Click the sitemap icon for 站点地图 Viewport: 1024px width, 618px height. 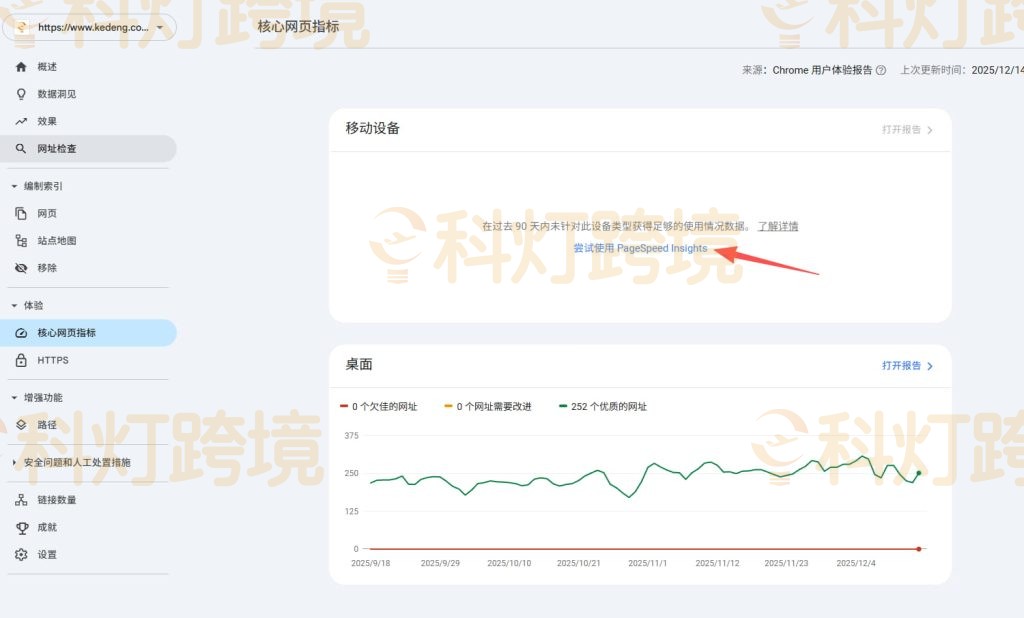21,241
